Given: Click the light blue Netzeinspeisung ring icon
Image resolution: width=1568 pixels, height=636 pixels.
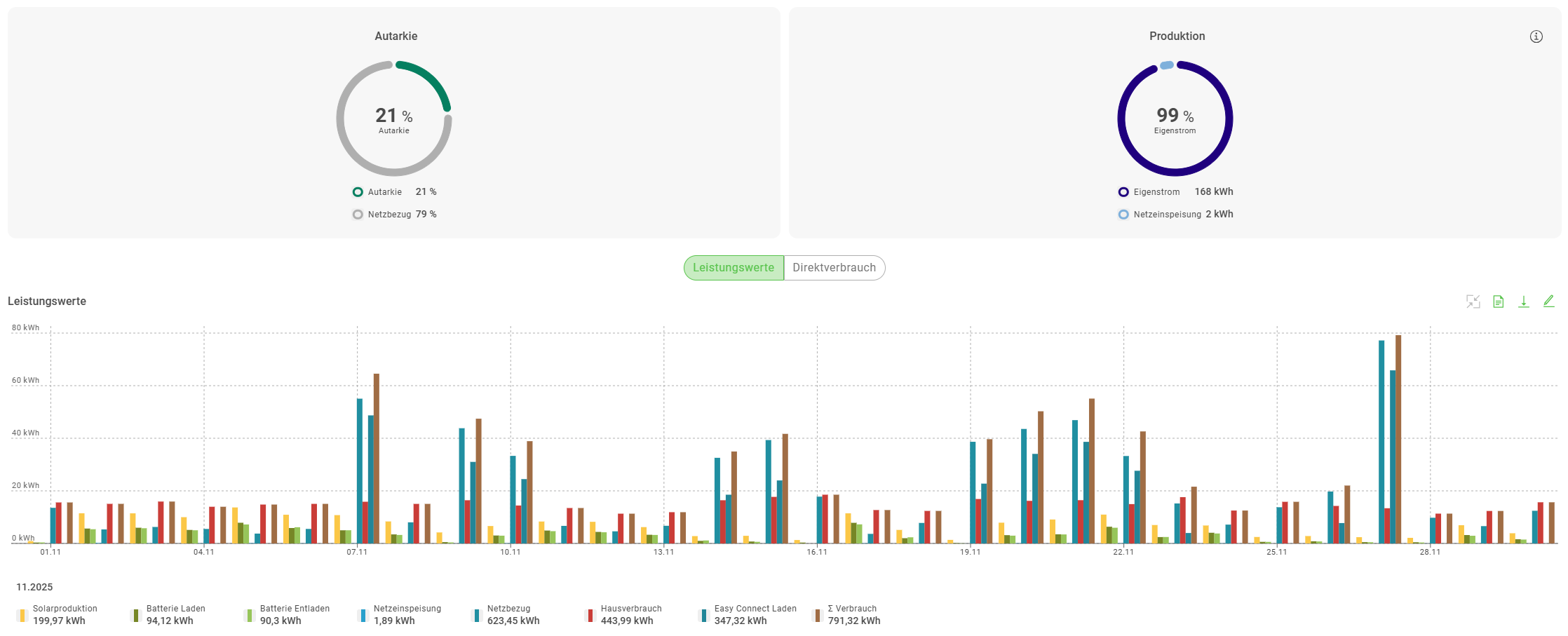Looking at the screenshot, I should (x=1123, y=215).
